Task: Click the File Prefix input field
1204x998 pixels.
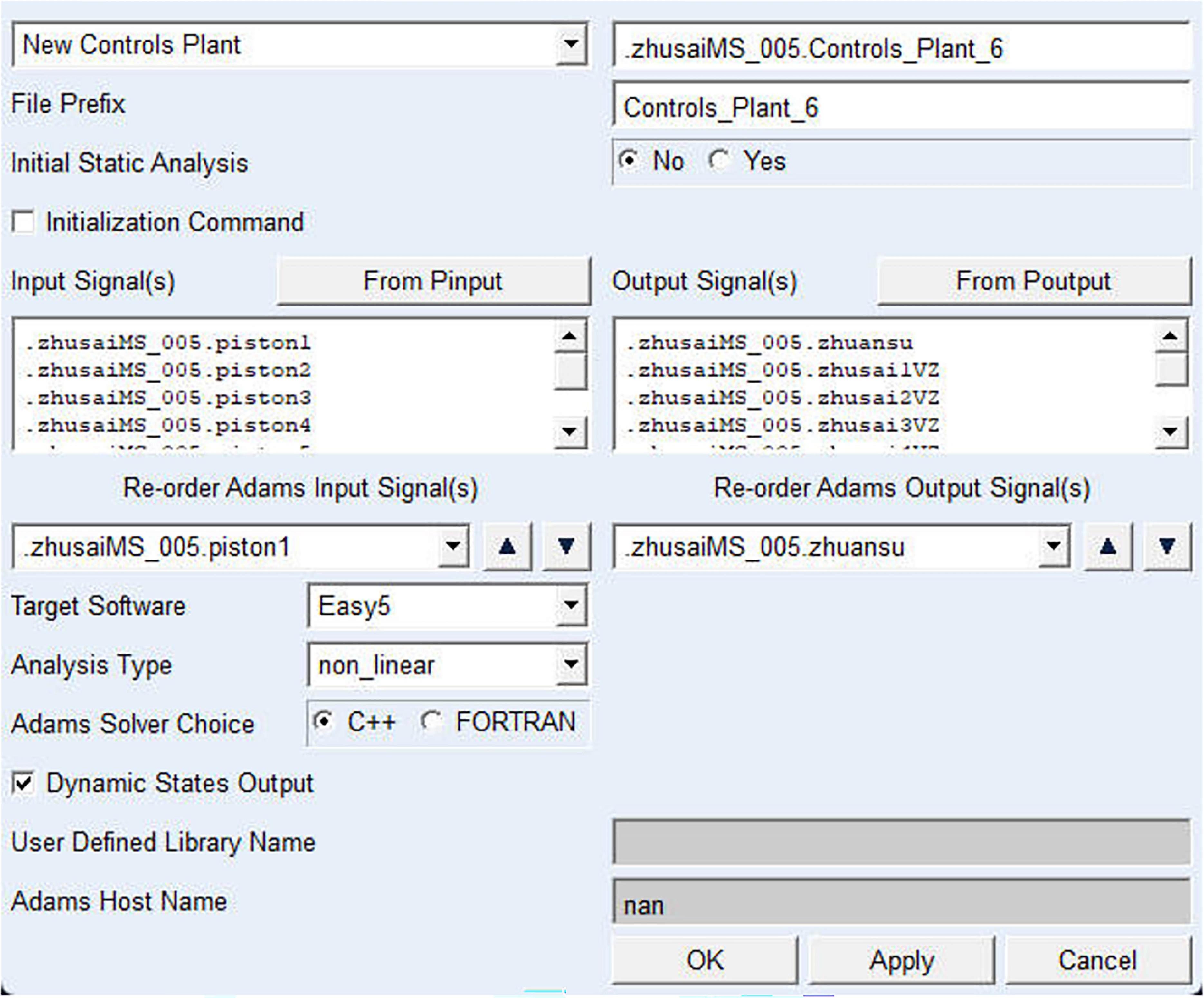Action: coord(902,106)
